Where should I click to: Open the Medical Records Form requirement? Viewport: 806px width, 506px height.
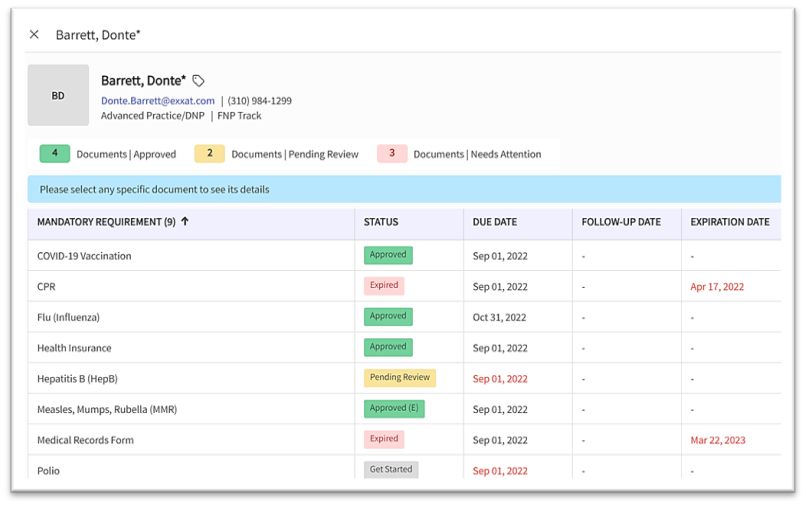coord(85,440)
